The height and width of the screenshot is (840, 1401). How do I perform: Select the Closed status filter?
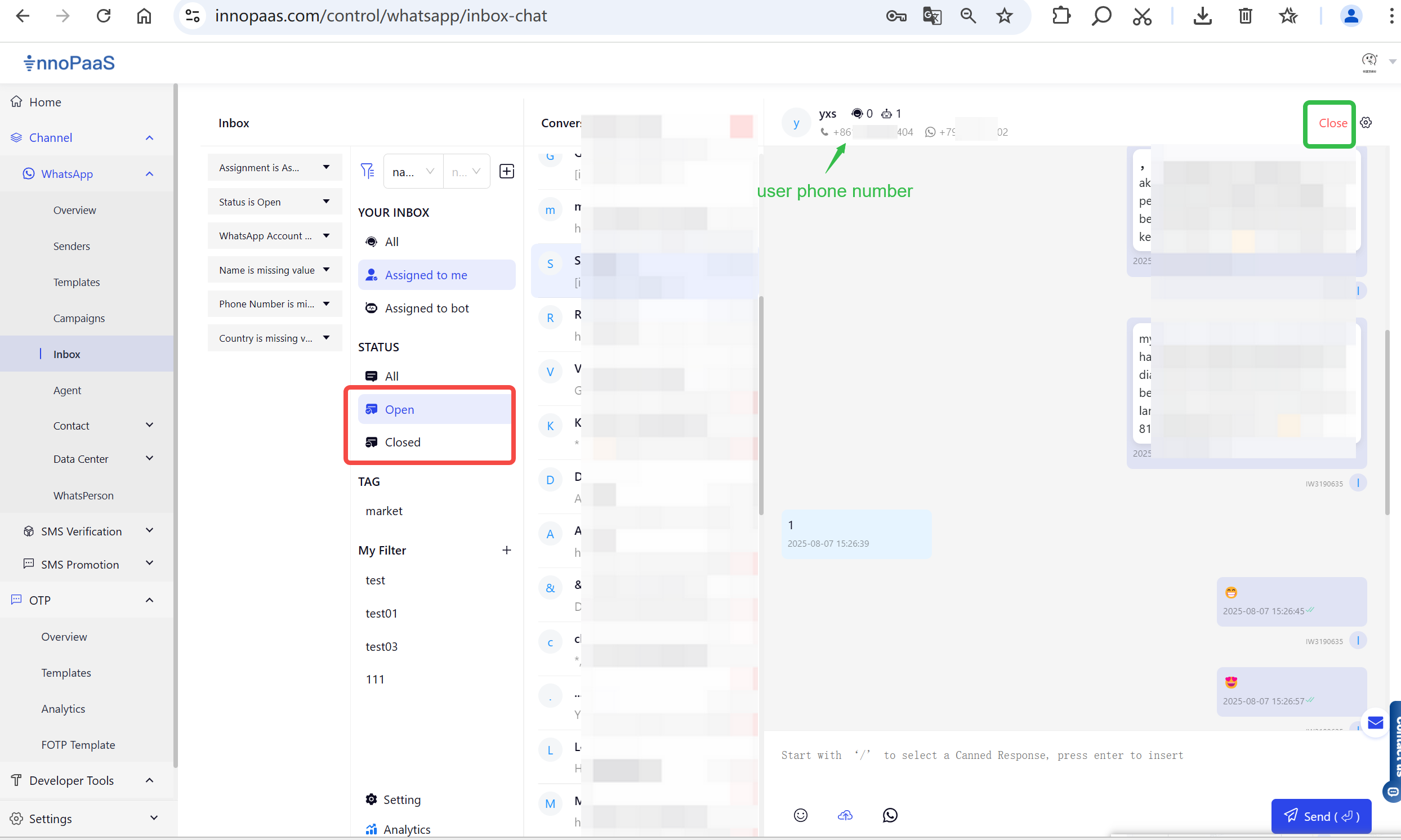click(403, 442)
